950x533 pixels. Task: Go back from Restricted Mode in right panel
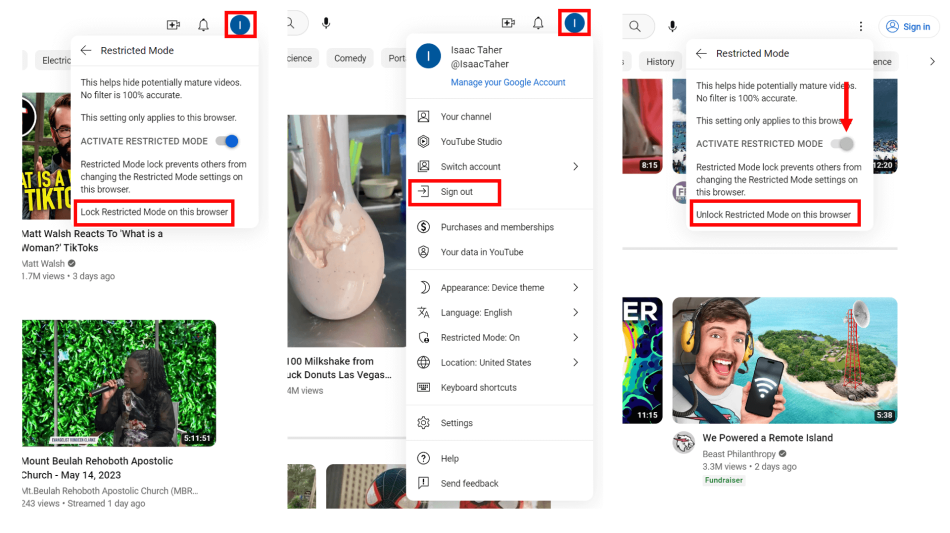coord(702,53)
